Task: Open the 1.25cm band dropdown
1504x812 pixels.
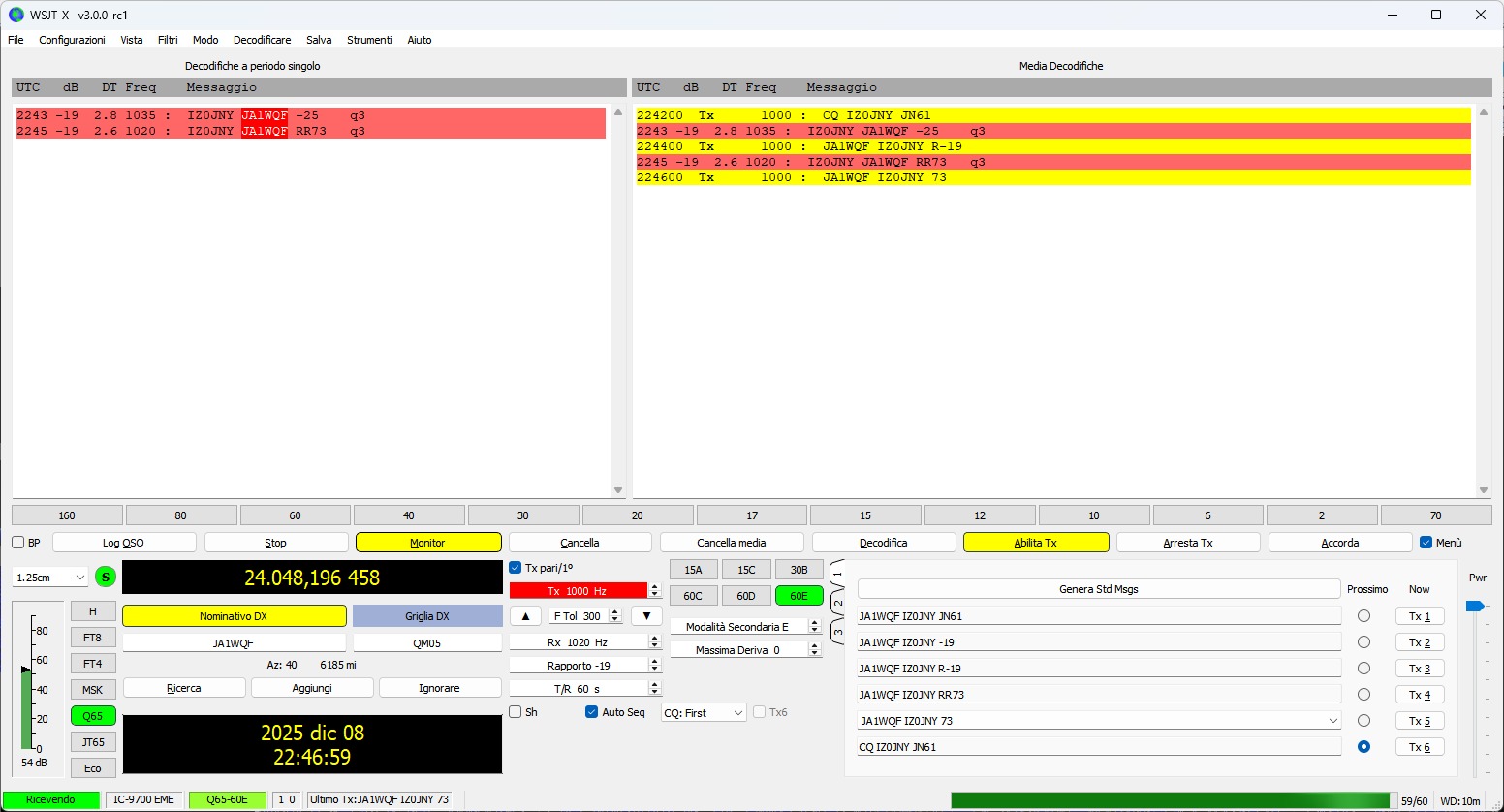Action: pos(48,577)
